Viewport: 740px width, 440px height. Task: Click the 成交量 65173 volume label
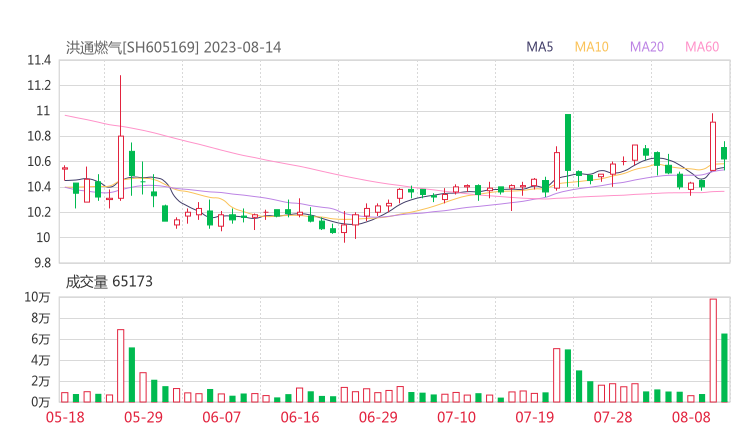click(109, 282)
